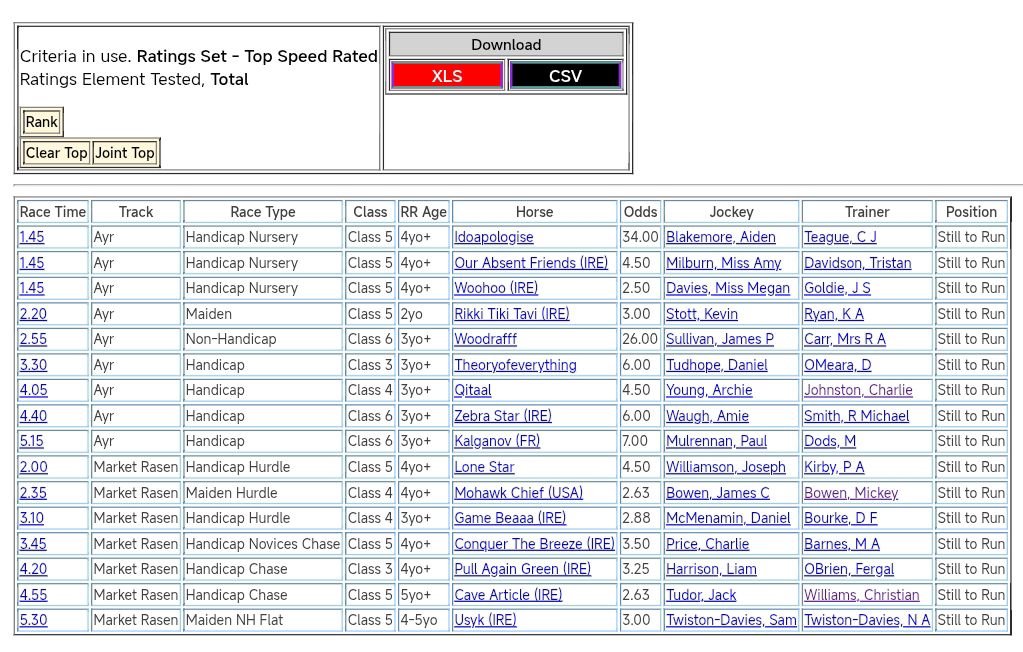
Task: Open the horse Idoapologise link
Action: (493, 237)
